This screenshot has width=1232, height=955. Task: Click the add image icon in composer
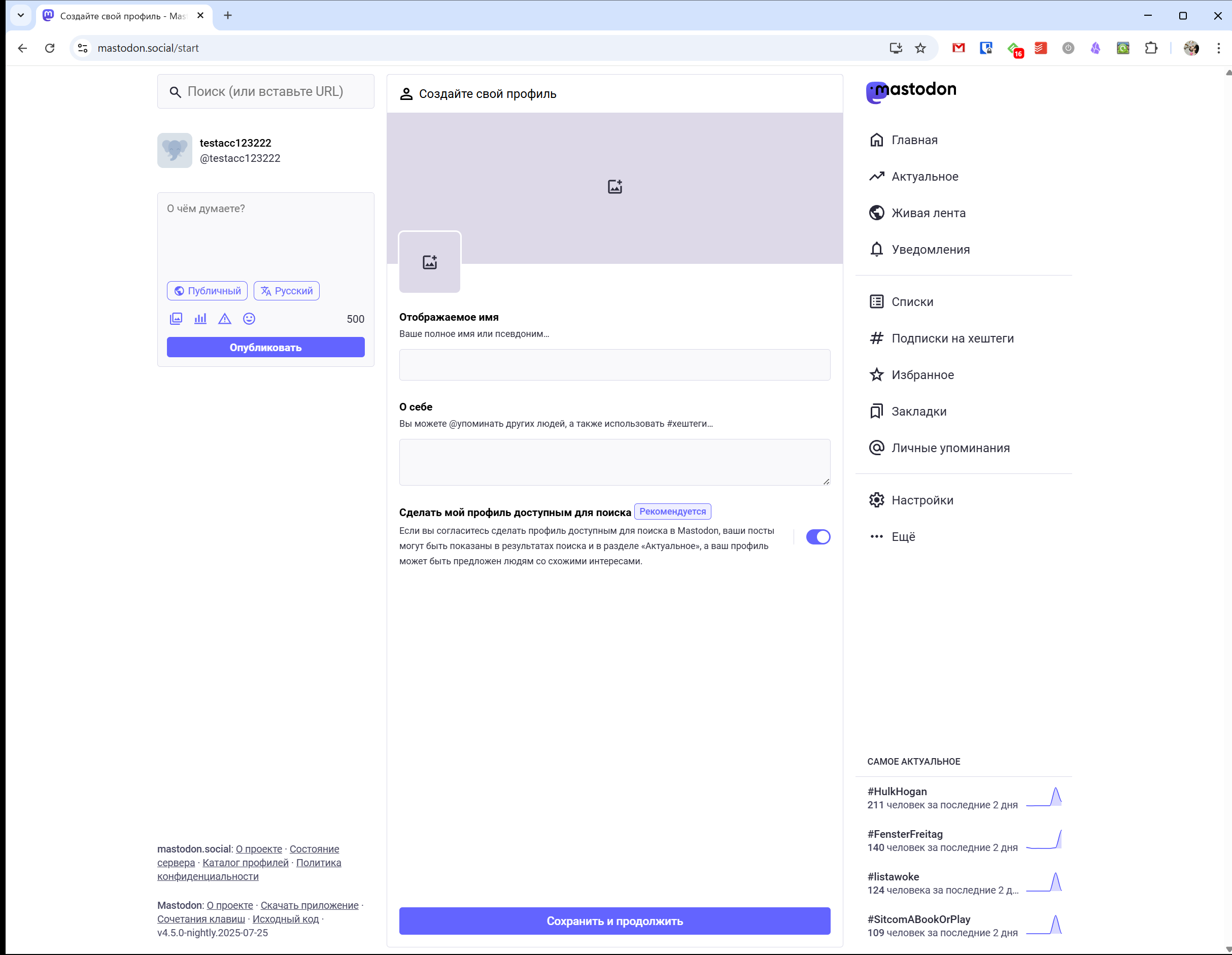(x=176, y=319)
